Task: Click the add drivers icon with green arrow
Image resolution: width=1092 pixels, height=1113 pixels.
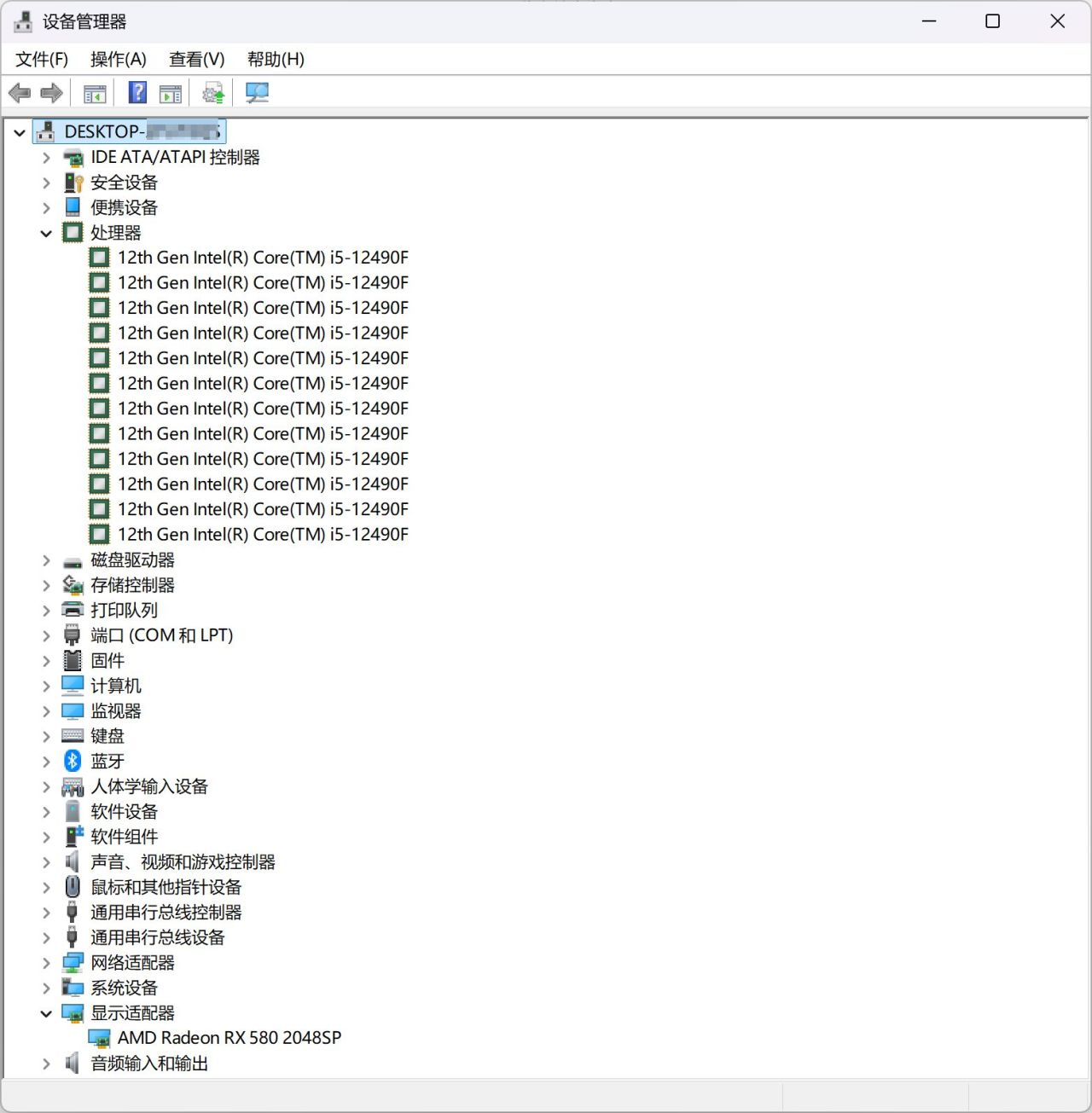Action: click(212, 93)
